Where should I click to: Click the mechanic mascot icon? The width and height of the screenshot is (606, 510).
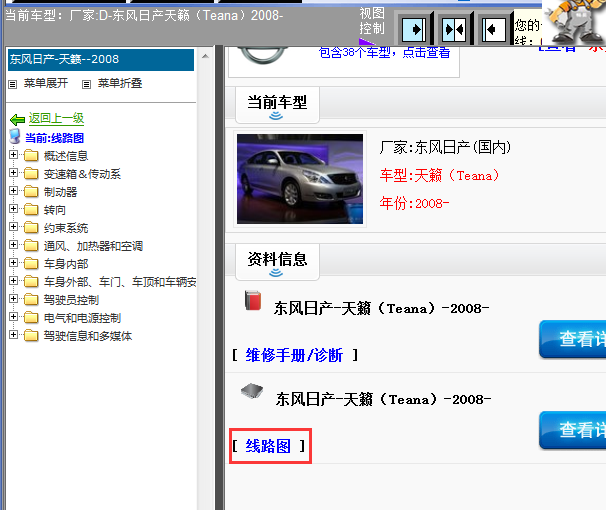pos(574,21)
